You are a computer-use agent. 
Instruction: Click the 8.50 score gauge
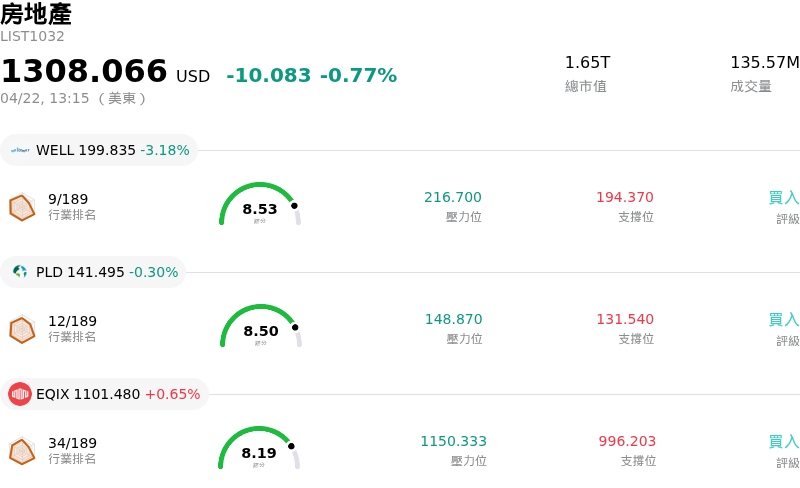(x=260, y=327)
